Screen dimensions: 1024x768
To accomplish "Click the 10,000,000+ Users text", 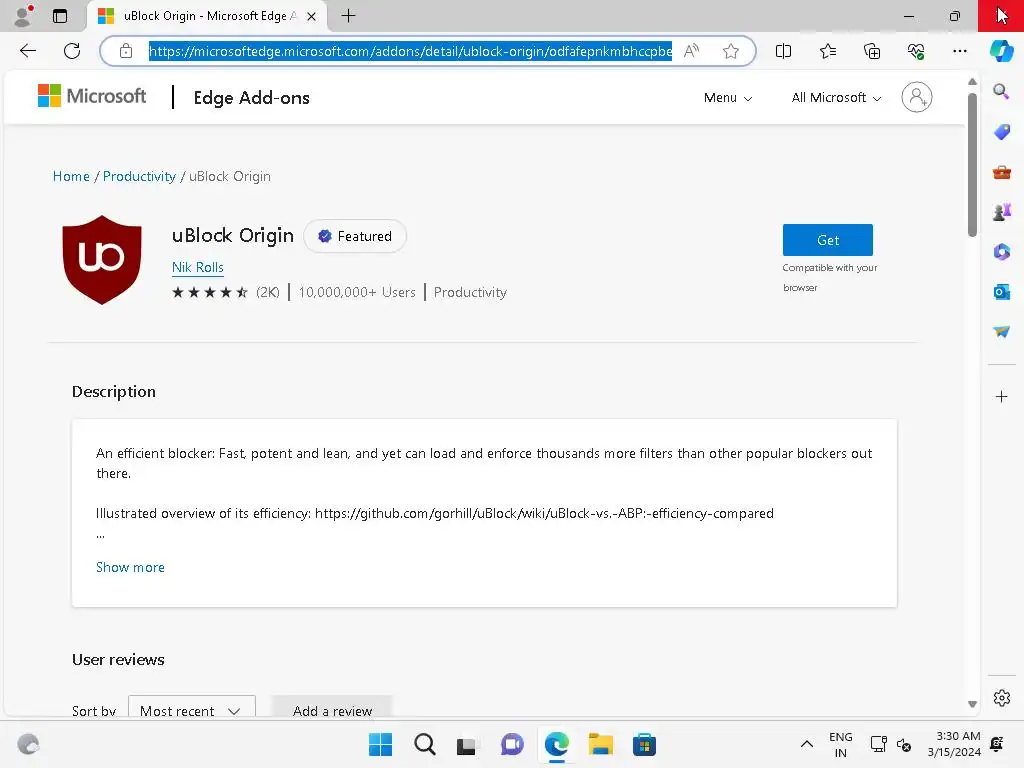I will (x=357, y=292).
